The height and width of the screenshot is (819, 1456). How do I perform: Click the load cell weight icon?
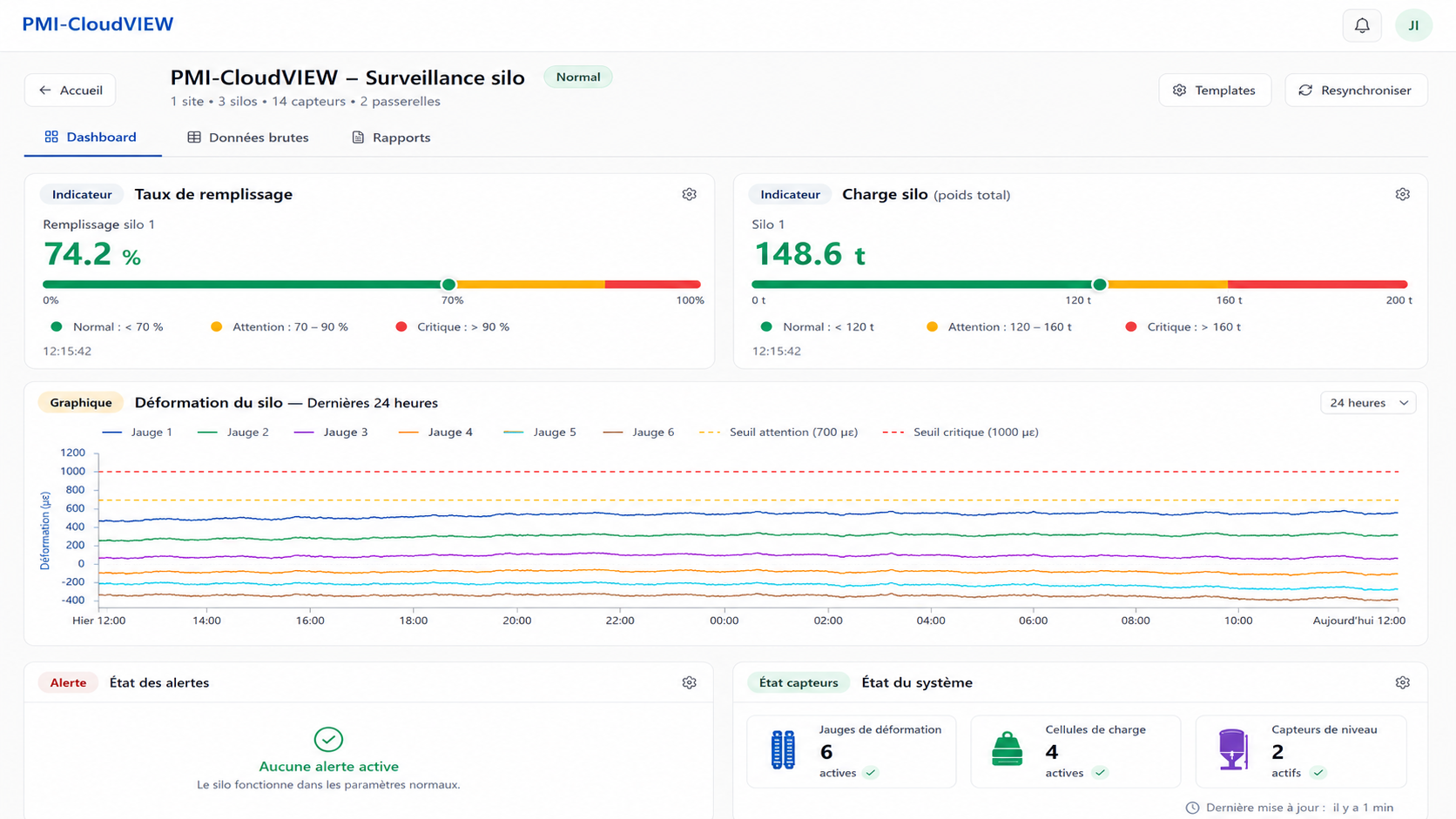(1007, 749)
